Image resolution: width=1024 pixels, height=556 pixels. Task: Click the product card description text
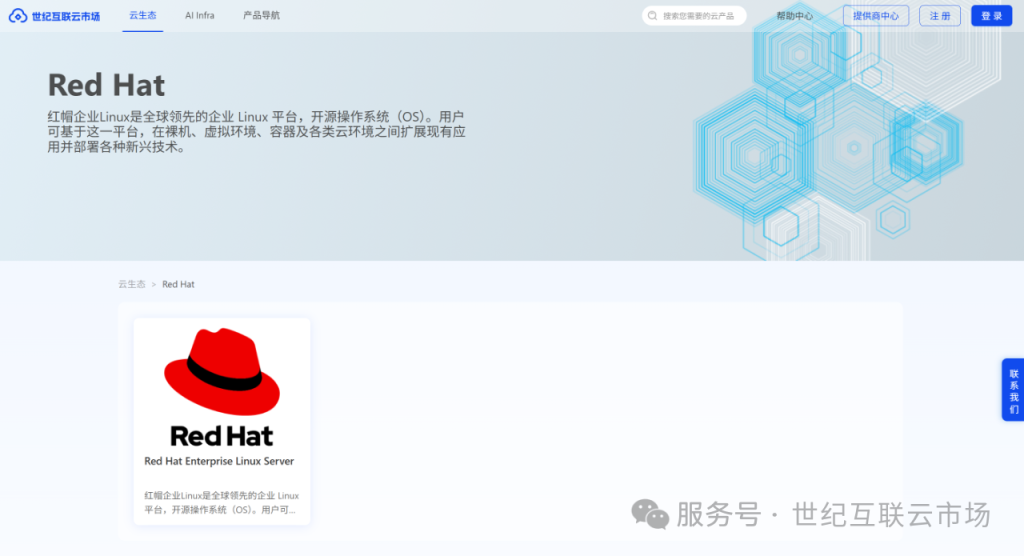tap(221, 502)
